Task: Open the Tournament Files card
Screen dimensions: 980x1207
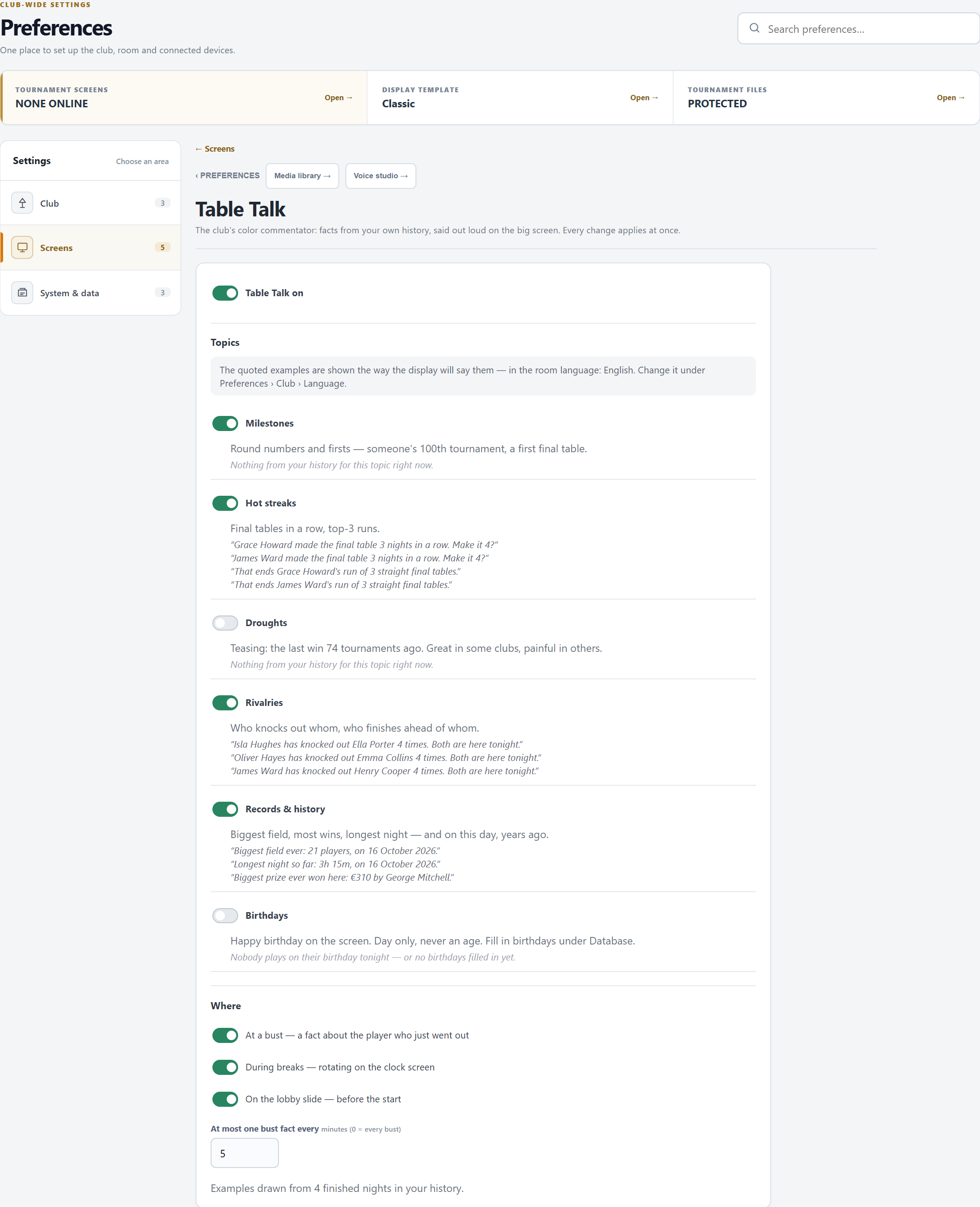Action: (826, 97)
